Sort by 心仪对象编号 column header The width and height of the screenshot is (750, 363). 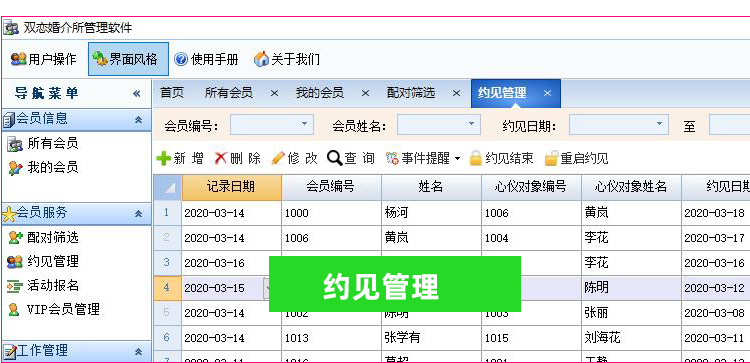pyautogui.click(x=531, y=187)
